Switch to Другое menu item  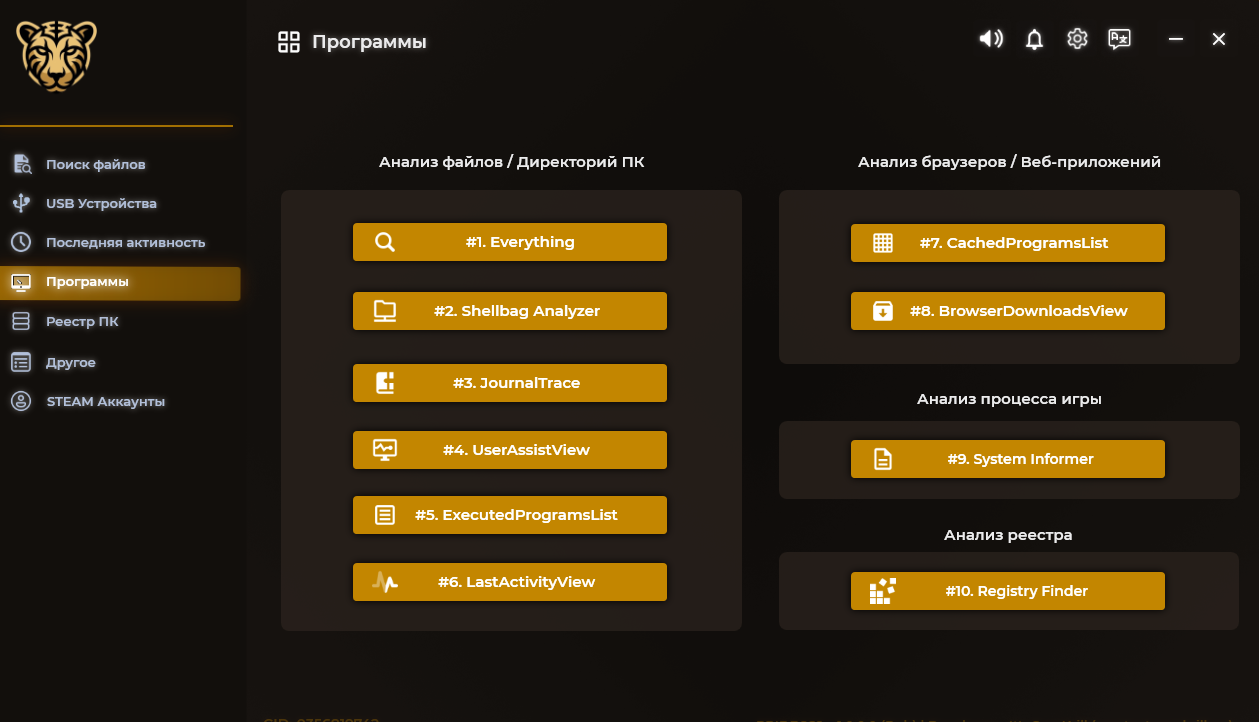(70, 362)
